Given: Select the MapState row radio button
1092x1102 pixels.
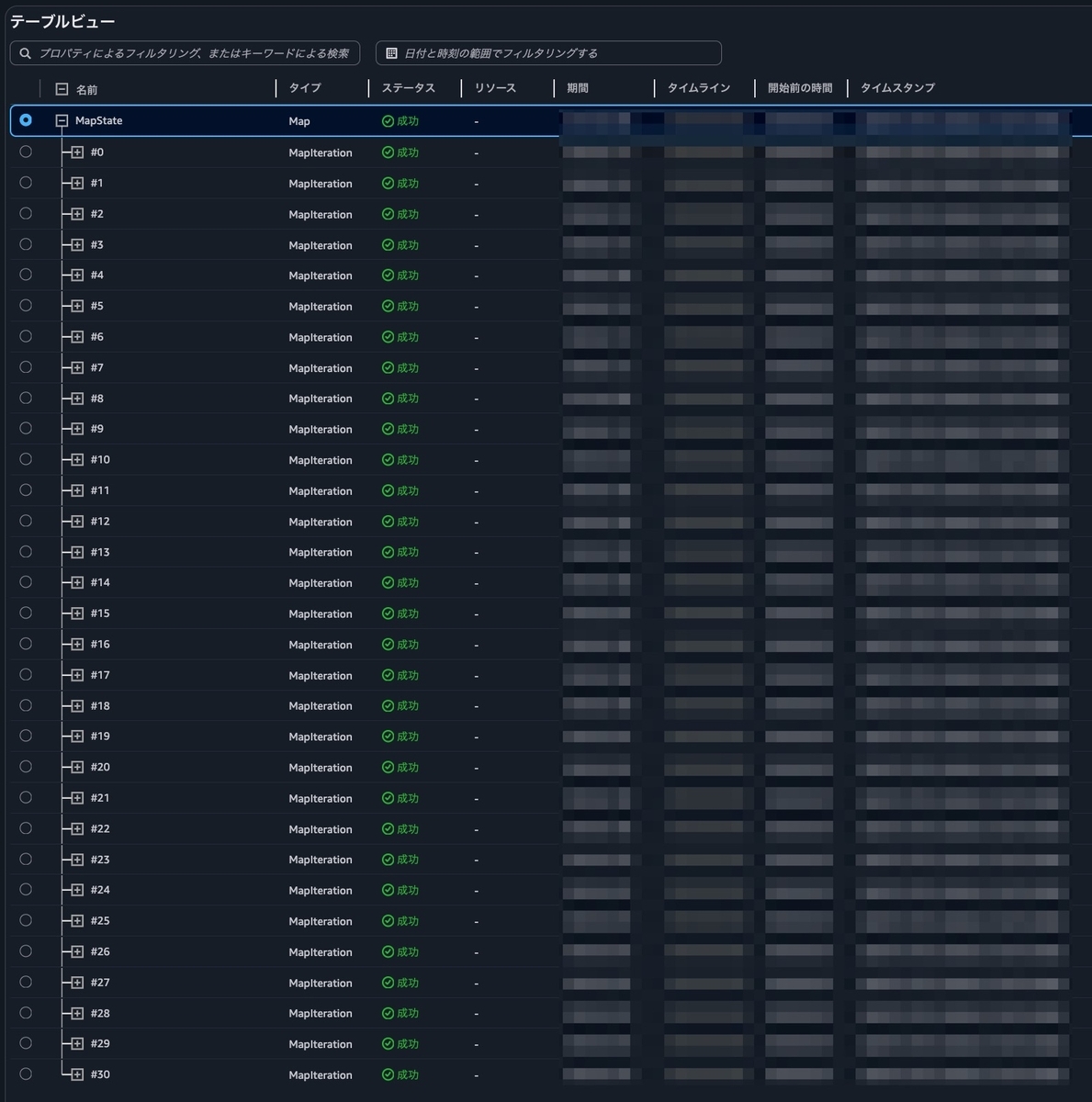Looking at the screenshot, I should pyautogui.click(x=26, y=120).
